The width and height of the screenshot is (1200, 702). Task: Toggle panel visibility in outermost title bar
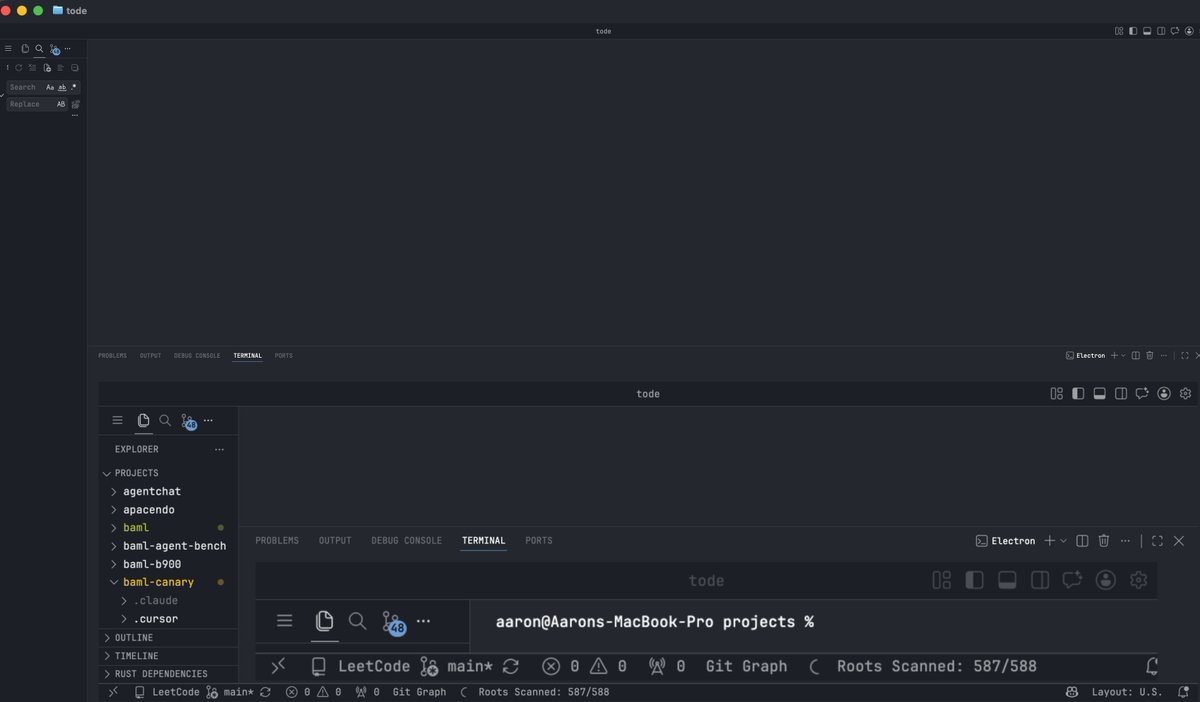click(1147, 31)
